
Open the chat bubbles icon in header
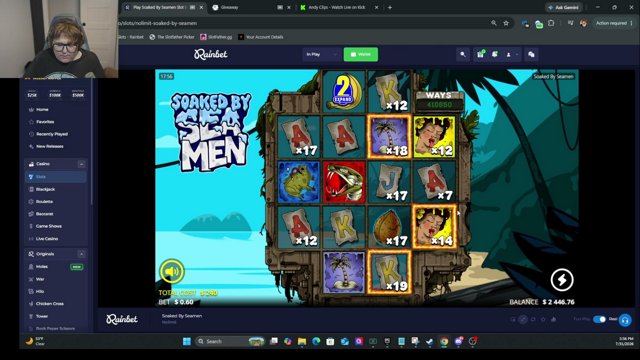531,54
